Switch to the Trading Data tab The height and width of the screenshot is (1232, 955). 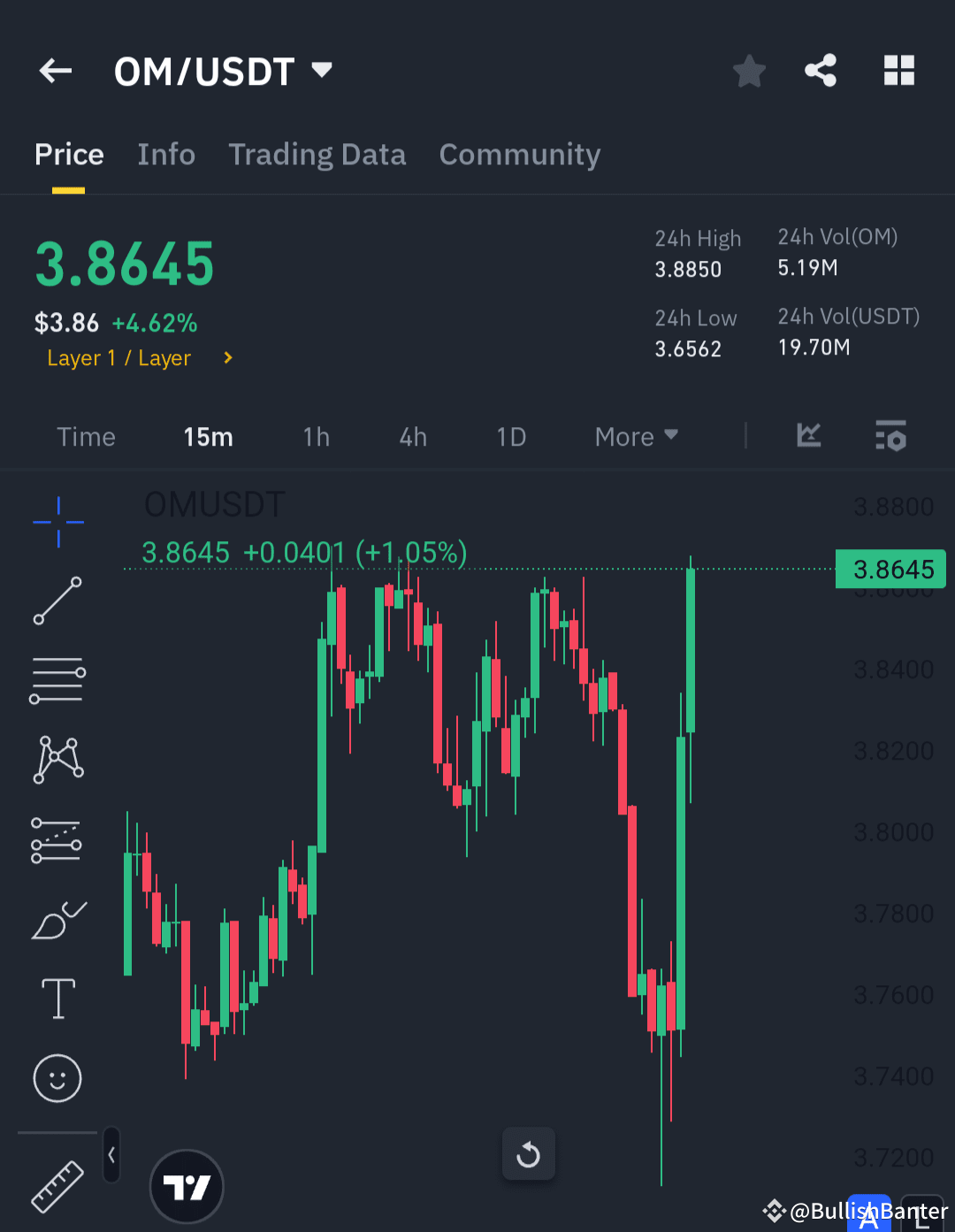[317, 154]
